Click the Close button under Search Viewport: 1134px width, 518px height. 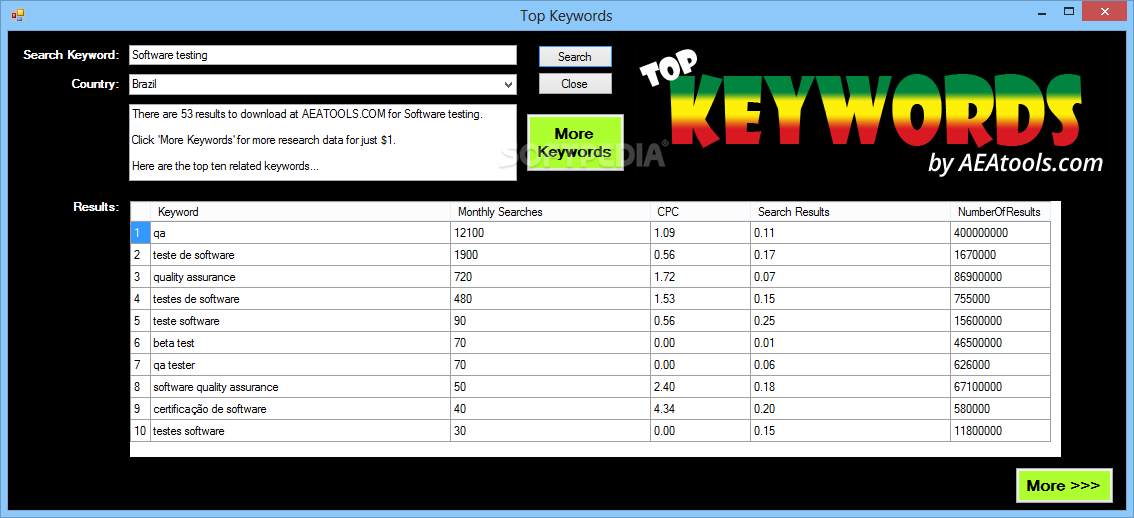pyautogui.click(x=575, y=84)
